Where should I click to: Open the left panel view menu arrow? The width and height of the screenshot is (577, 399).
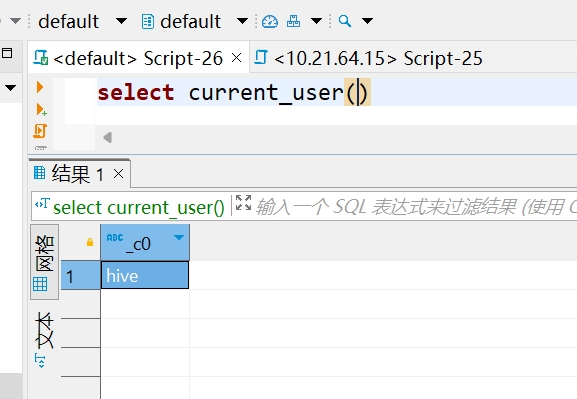coord(10,88)
